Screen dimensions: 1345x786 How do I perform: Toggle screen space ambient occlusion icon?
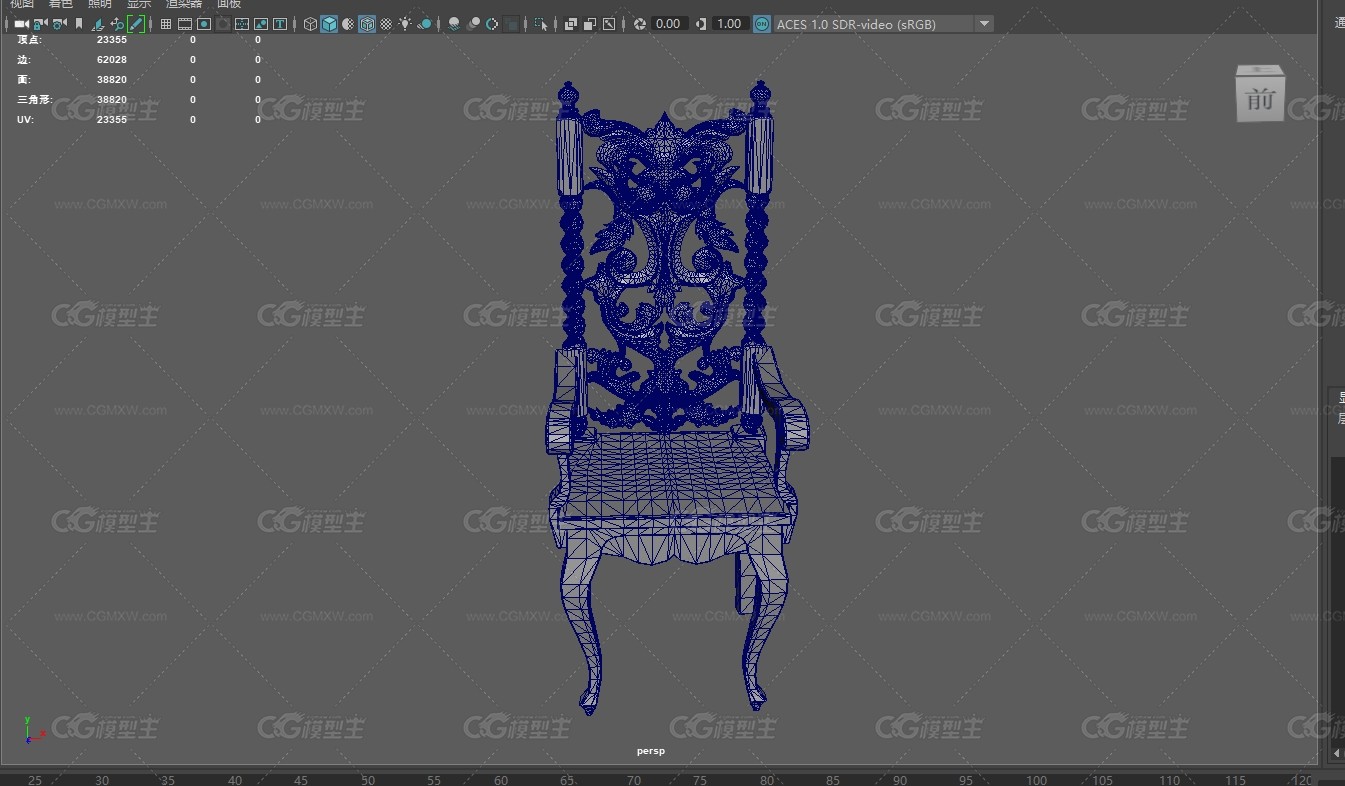(x=454, y=24)
